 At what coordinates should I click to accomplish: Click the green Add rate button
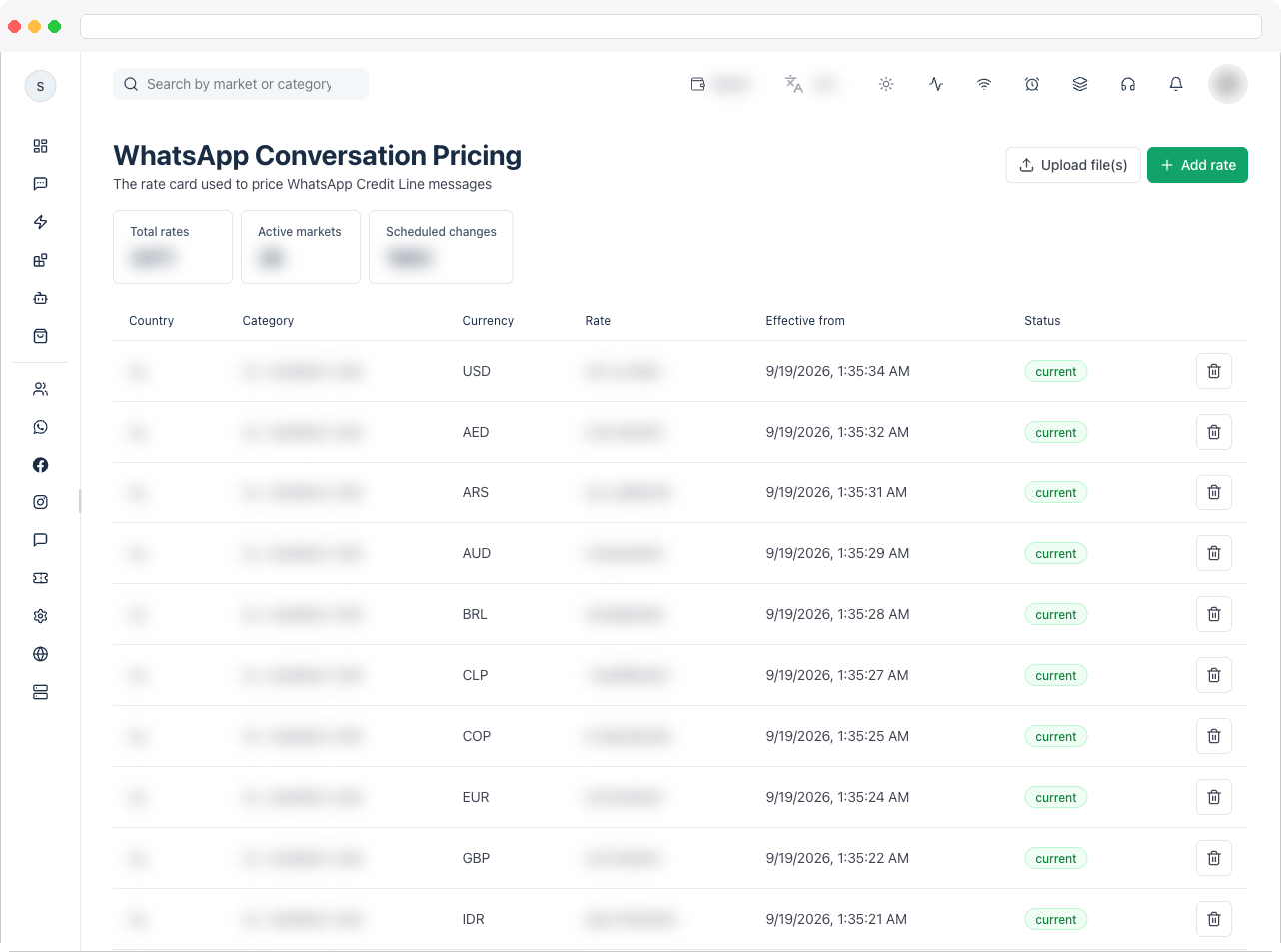[x=1197, y=165]
